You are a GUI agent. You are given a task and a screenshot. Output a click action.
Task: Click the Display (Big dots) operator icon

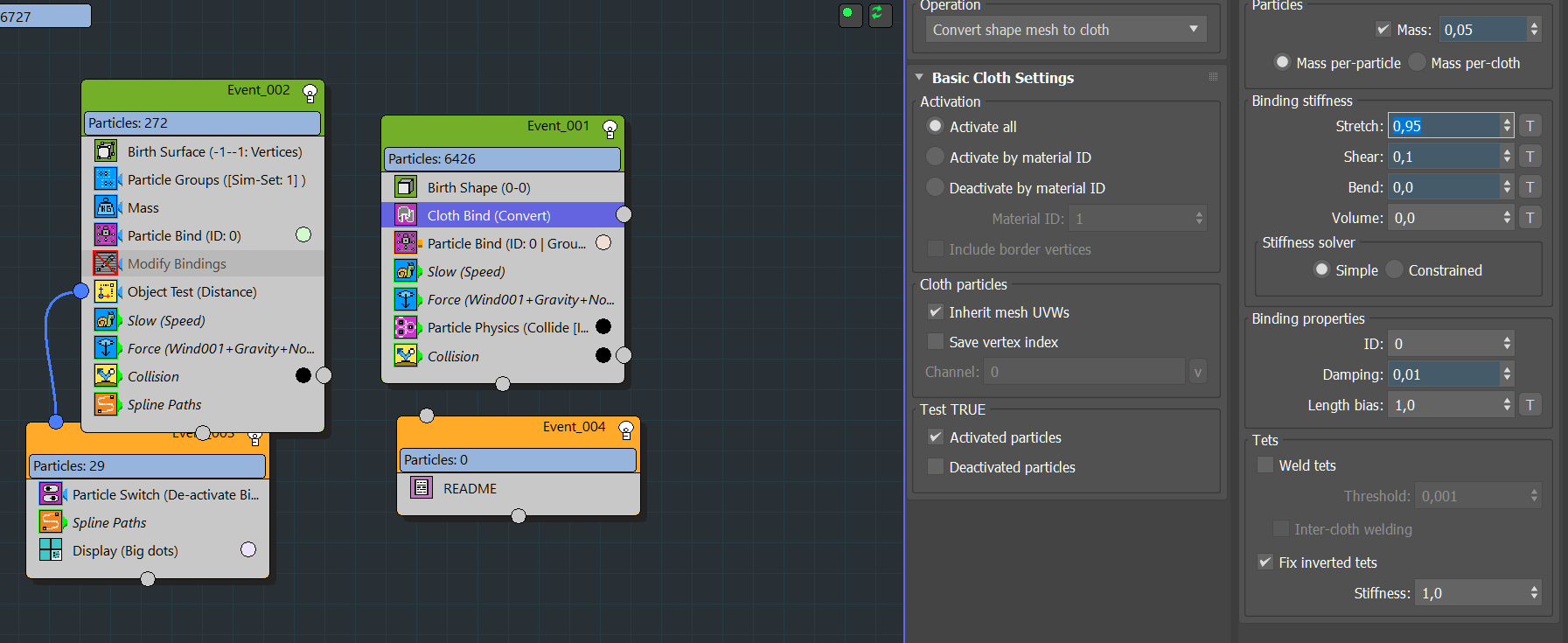pos(51,550)
